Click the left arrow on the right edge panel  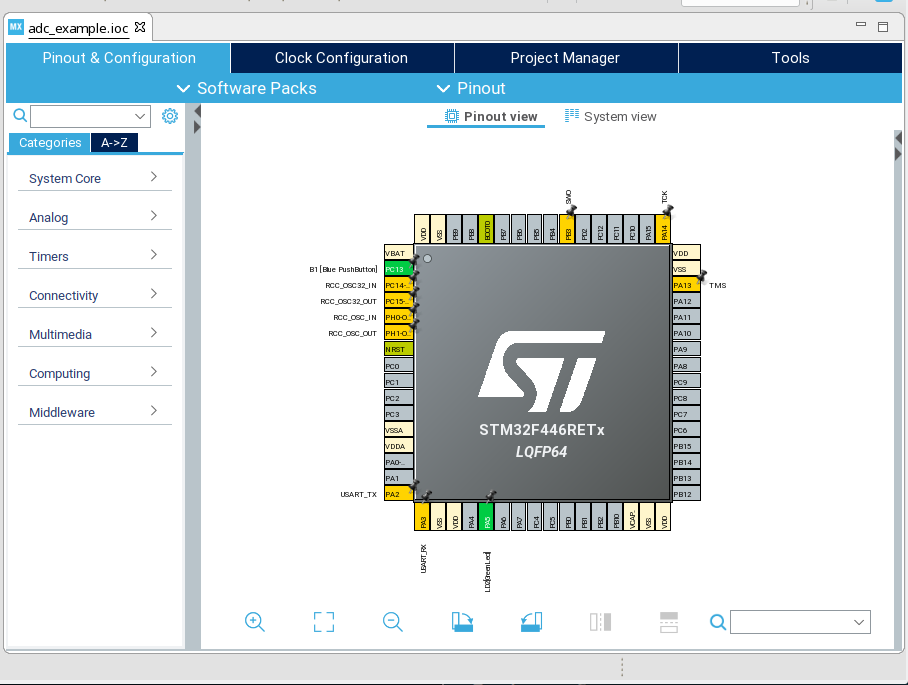click(898, 138)
